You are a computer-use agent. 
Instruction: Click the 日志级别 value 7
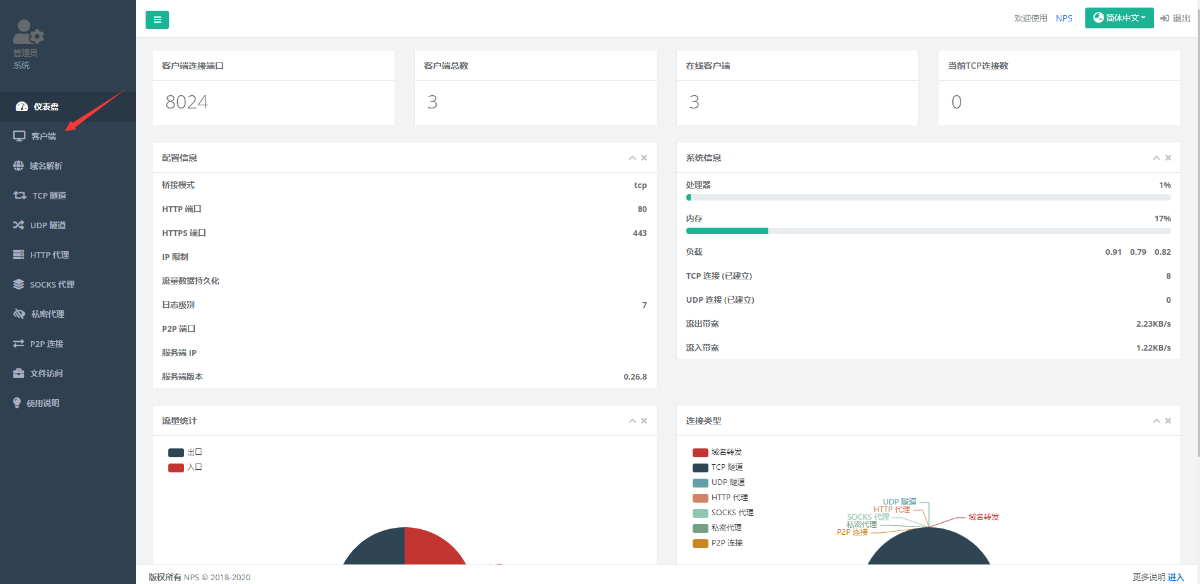pyautogui.click(x=644, y=305)
